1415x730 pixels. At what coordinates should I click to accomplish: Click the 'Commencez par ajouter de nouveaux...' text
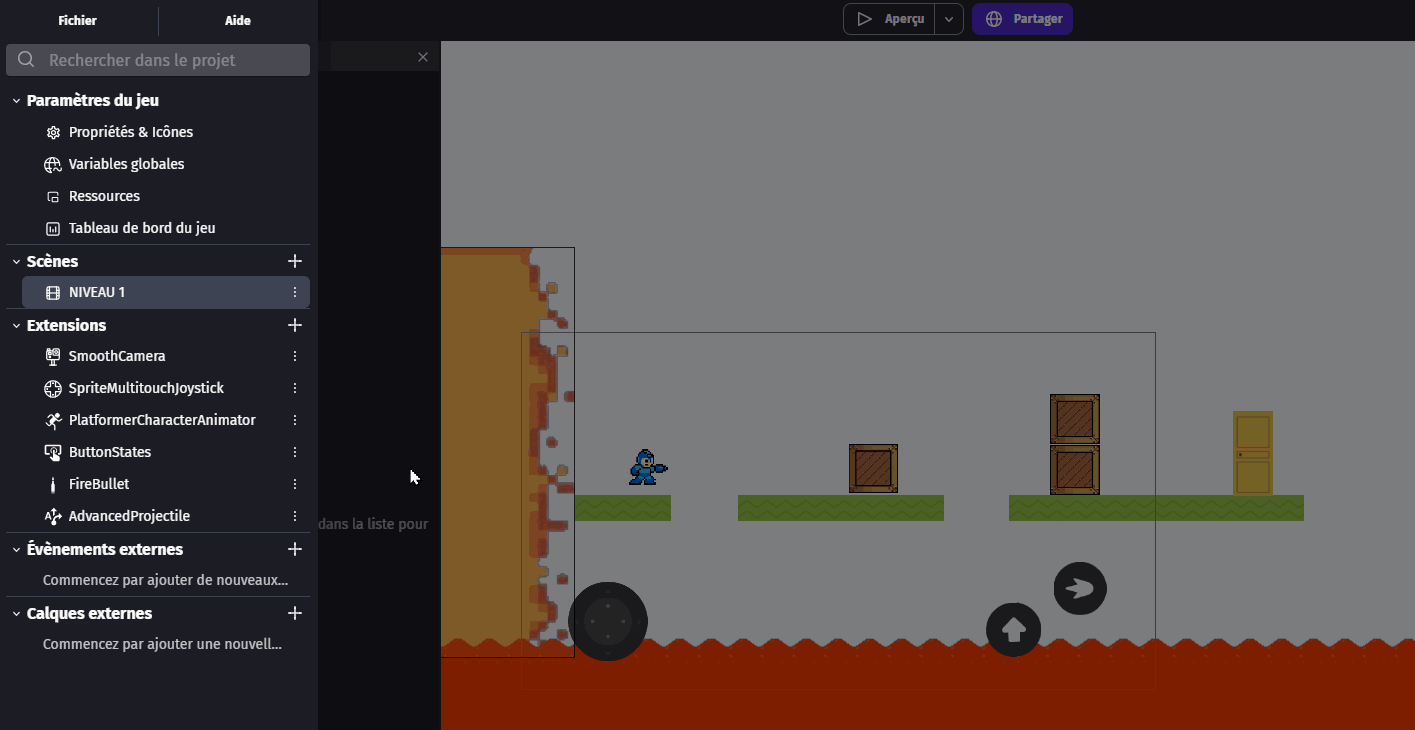(165, 580)
